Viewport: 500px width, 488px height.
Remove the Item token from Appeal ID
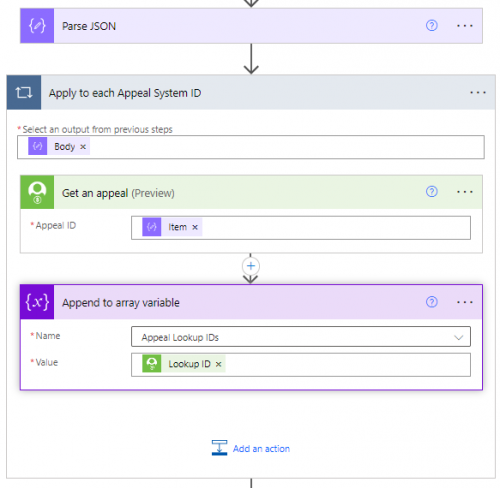click(195, 227)
